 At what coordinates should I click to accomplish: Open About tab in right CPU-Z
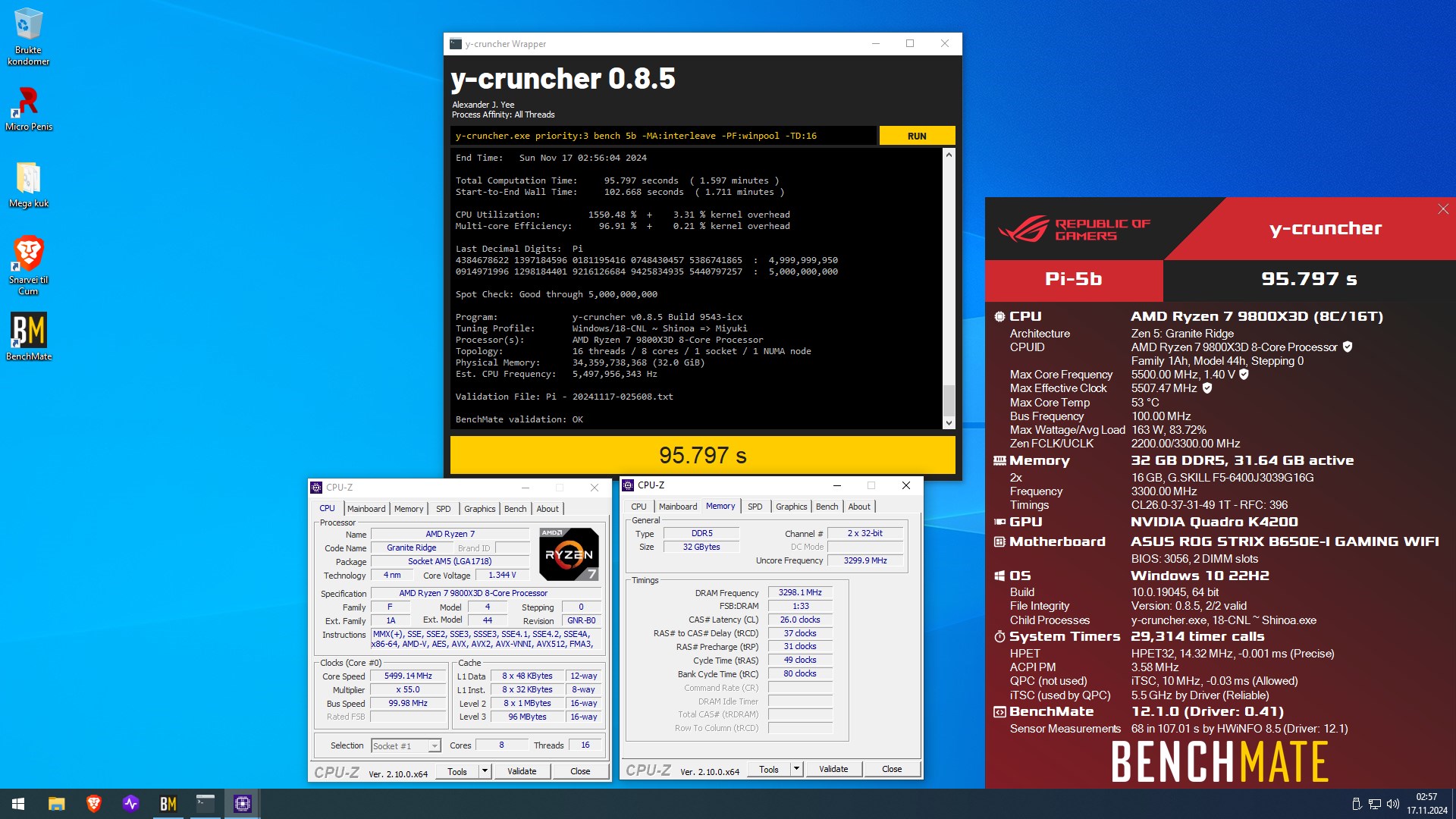[x=859, y=507]
